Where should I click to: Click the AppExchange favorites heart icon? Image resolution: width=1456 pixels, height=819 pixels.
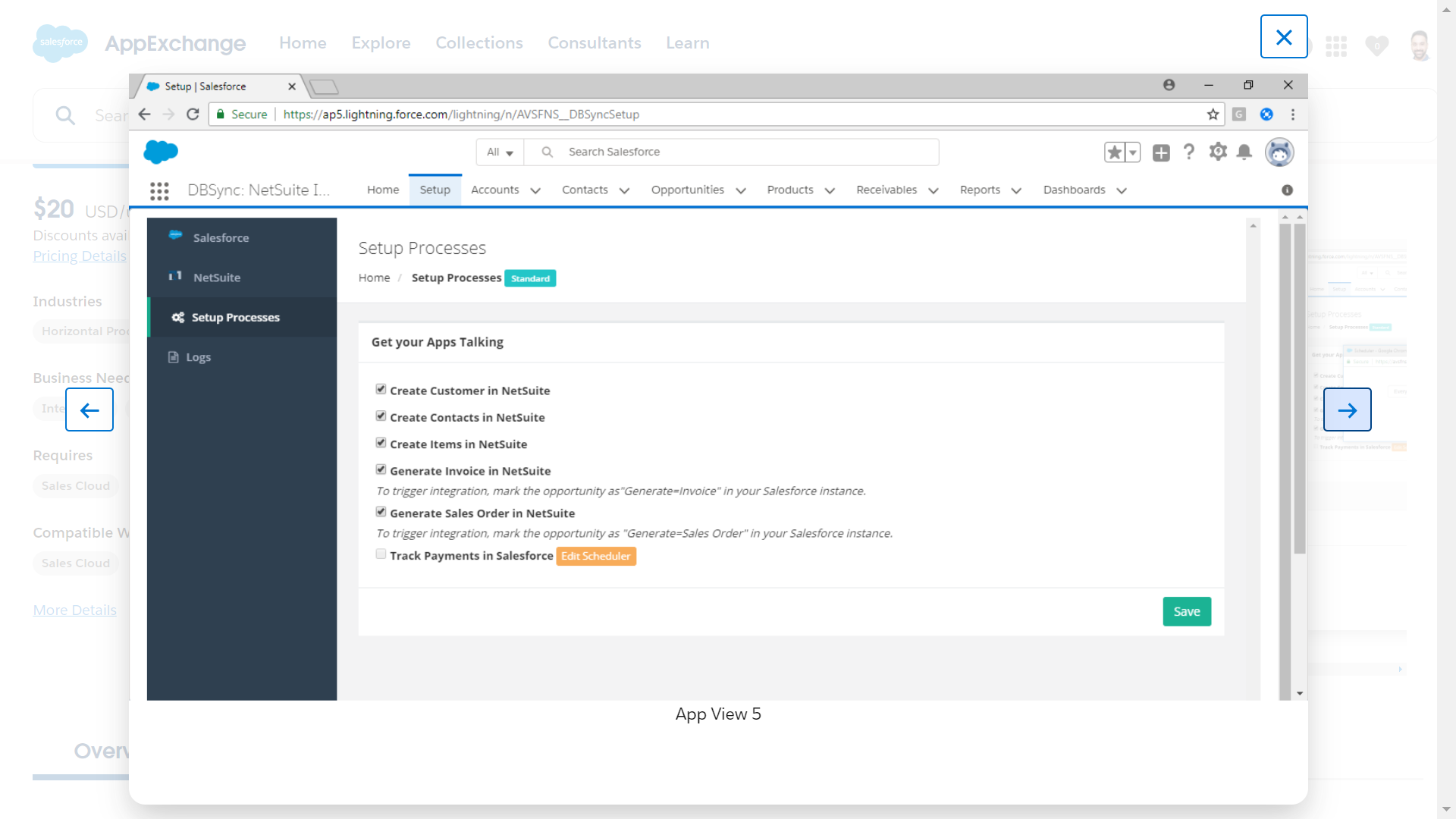(1377, 45)
